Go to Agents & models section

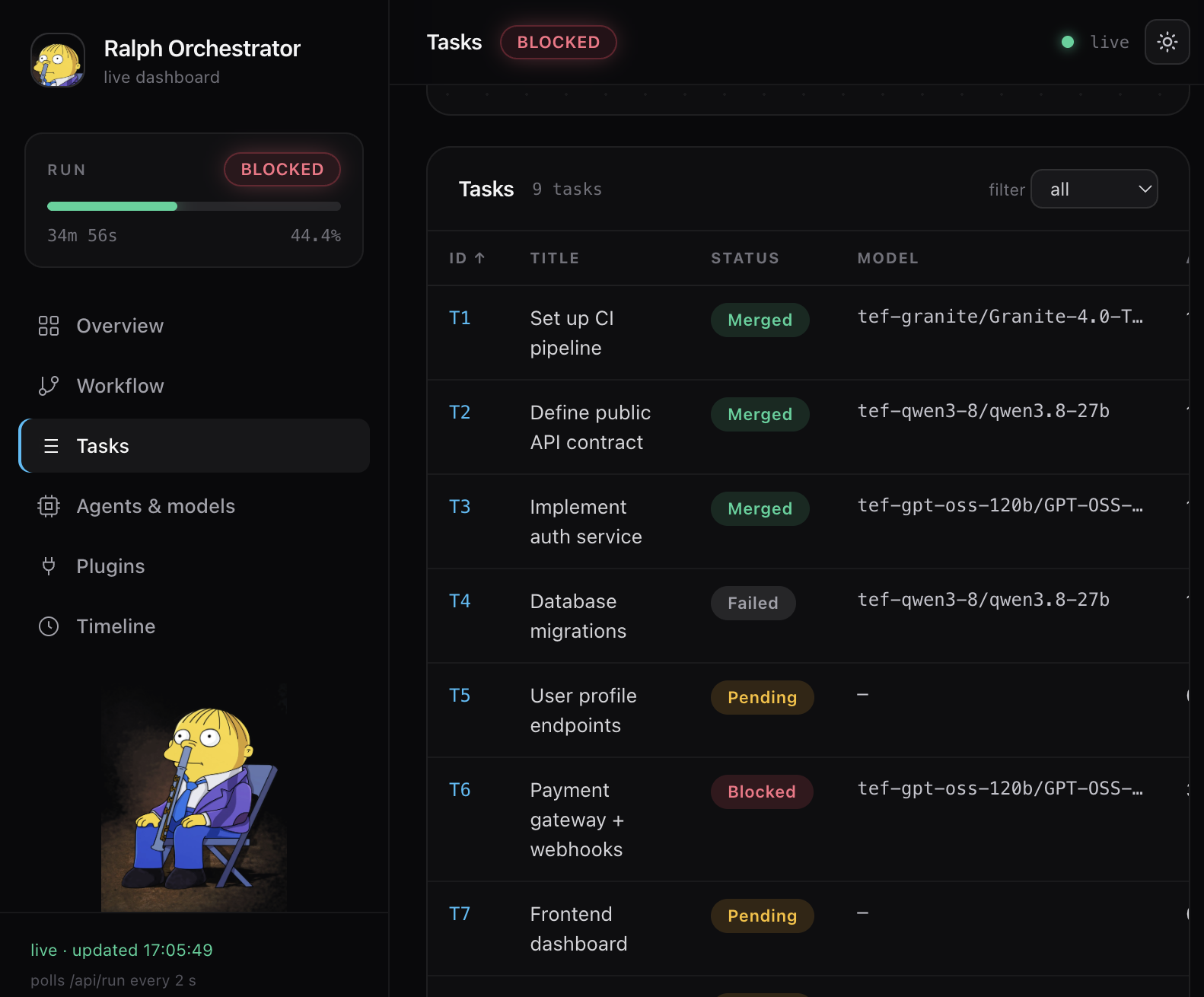coord(194,506)
